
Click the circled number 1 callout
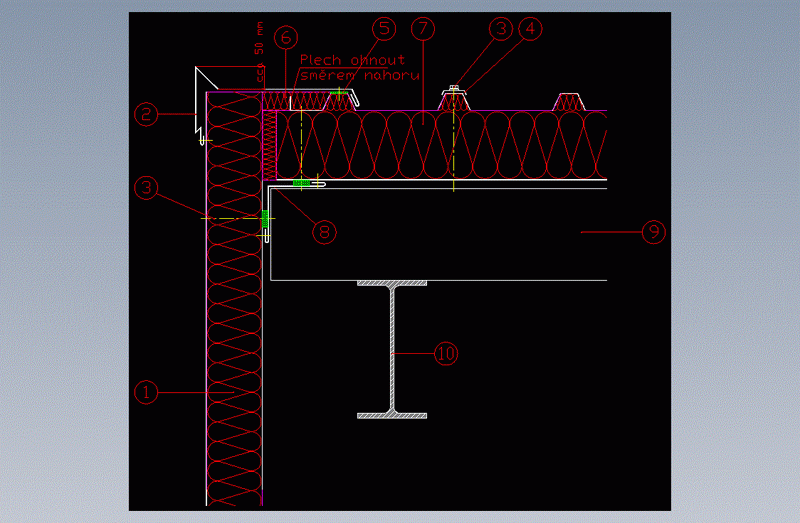point(146,393)
